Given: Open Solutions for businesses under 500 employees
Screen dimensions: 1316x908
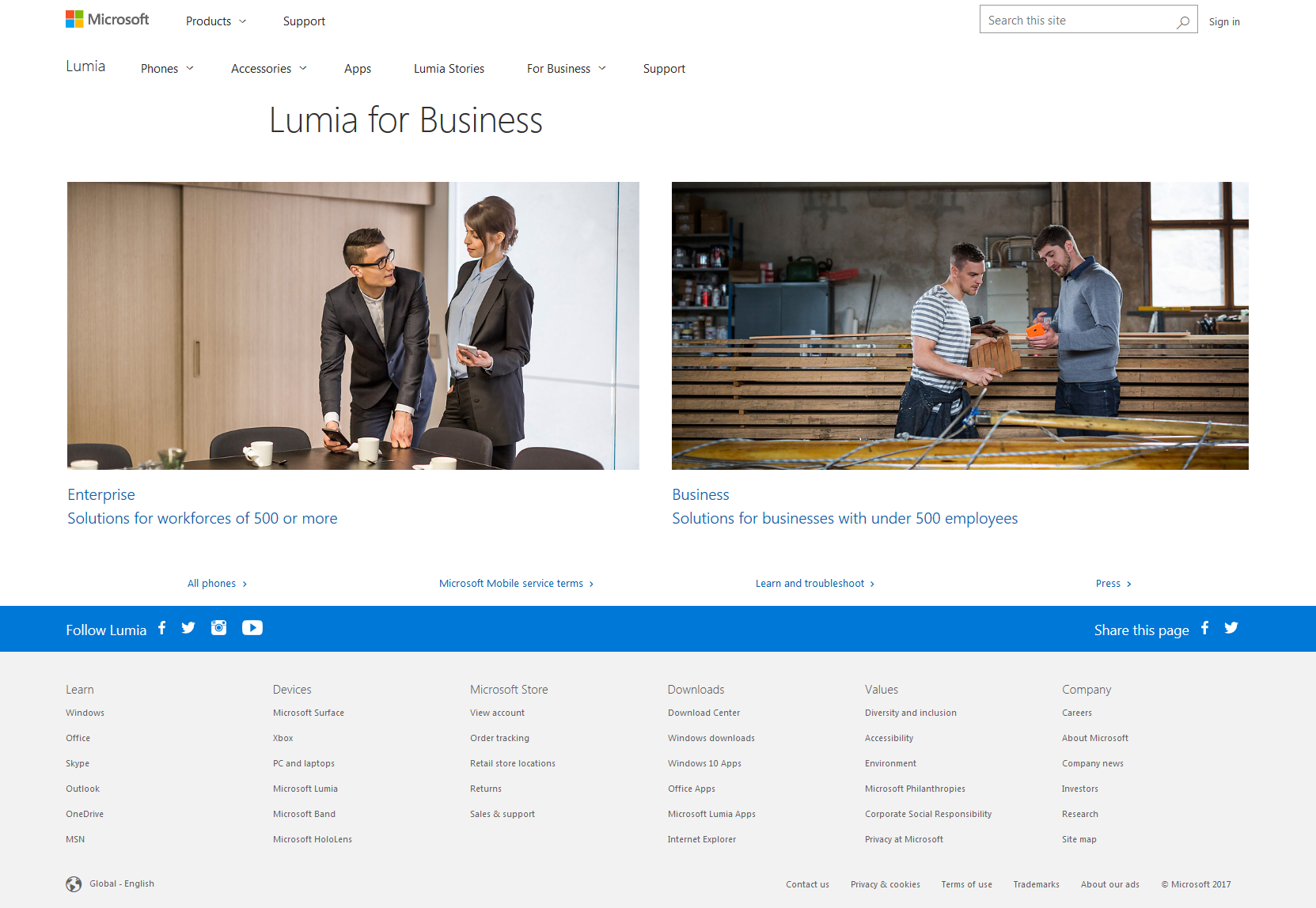Looking at the screenshot, I should coord(845,518).
